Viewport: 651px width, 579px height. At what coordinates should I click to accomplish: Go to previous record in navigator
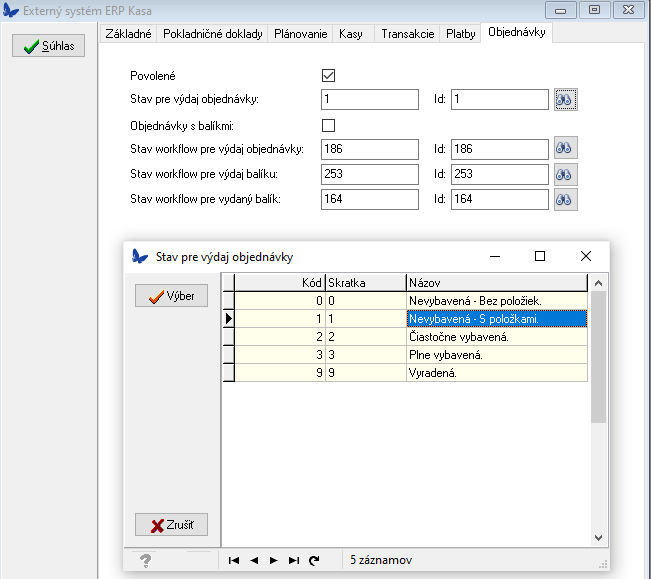pyautogui.click(x=254, y=560)
